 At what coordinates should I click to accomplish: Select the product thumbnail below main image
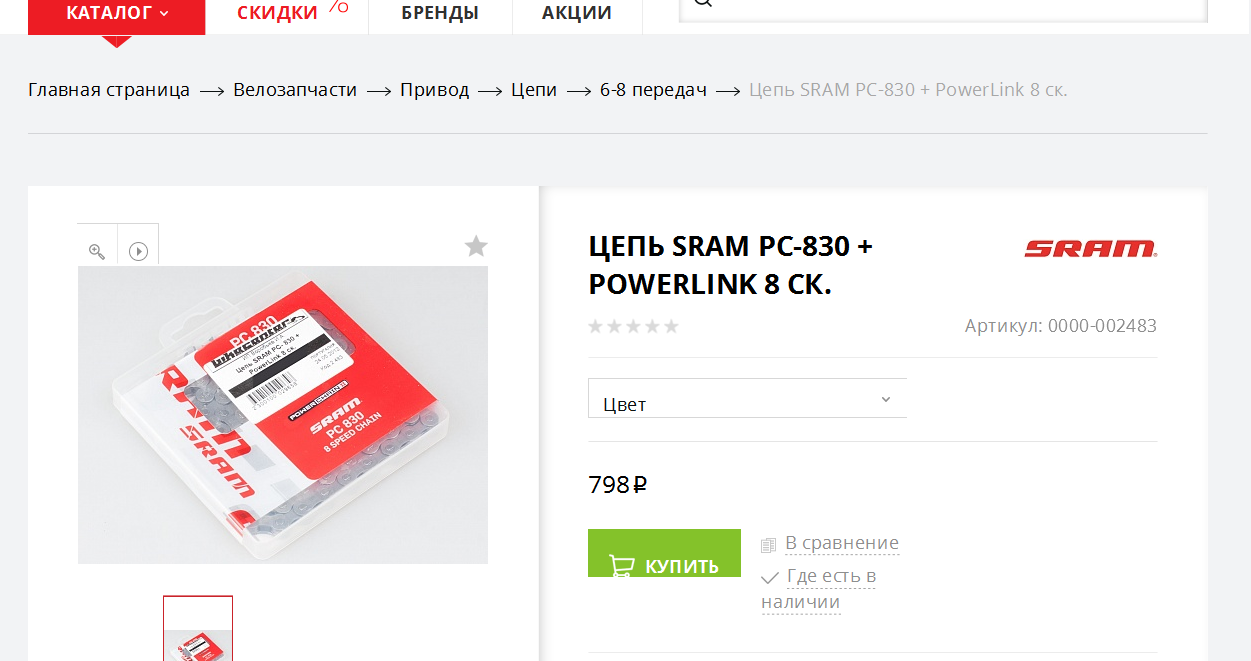[198, 628]
